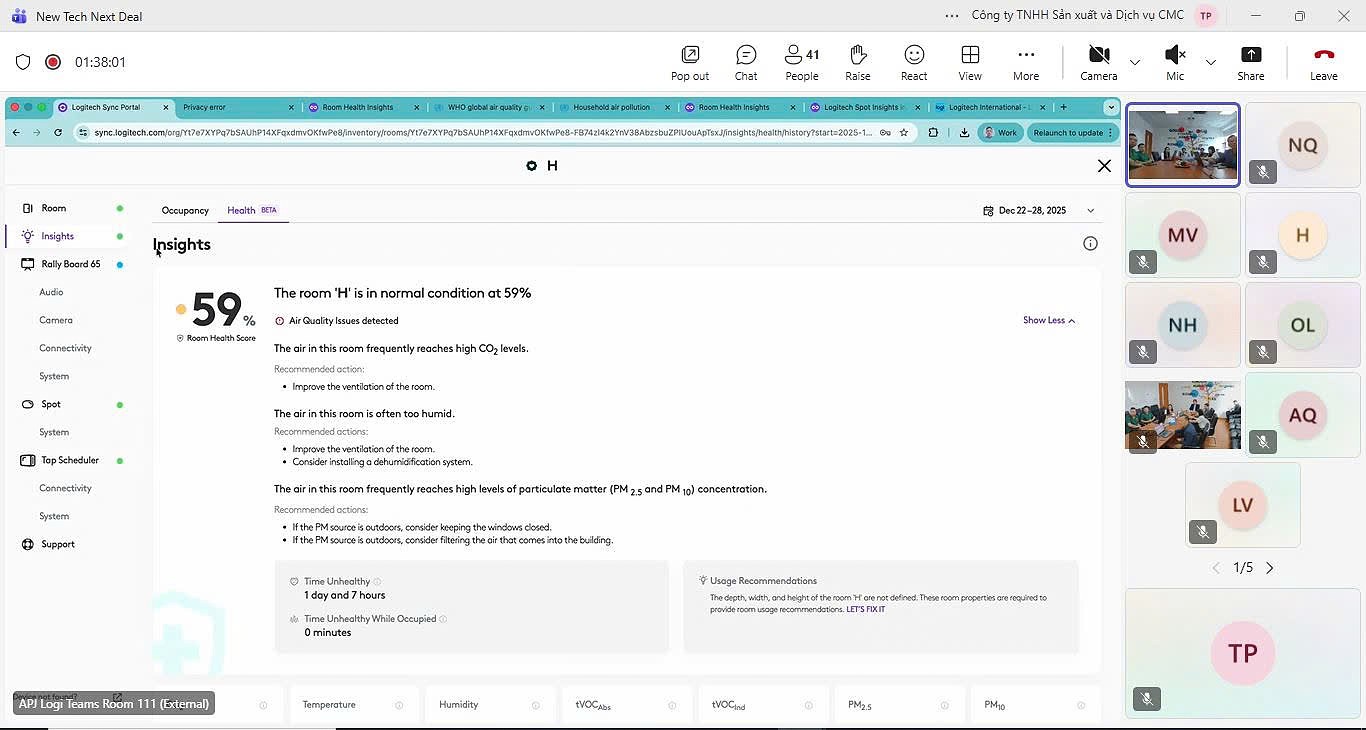Open the React emoji menu
Viewport: 1366px width, 730px height.
pos(913,62)
